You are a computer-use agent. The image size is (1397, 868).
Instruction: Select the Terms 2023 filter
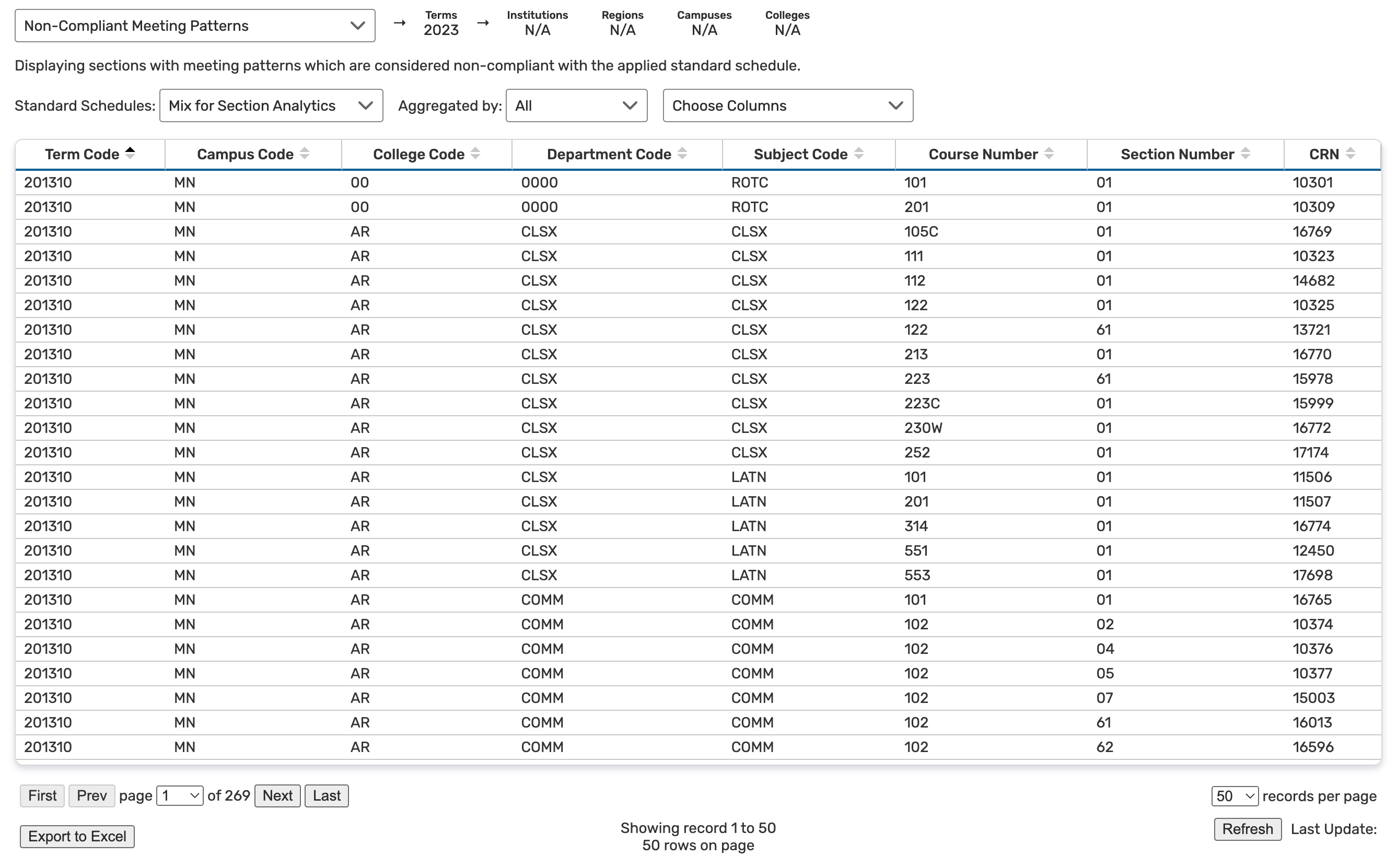(441, 24)
